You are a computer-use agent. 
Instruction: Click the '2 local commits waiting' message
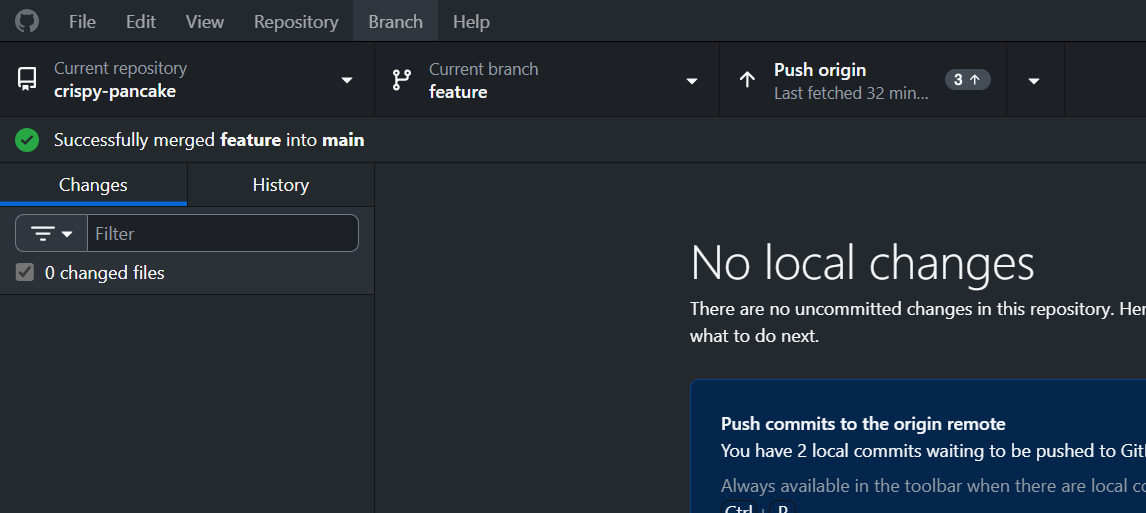click(933, 451)
